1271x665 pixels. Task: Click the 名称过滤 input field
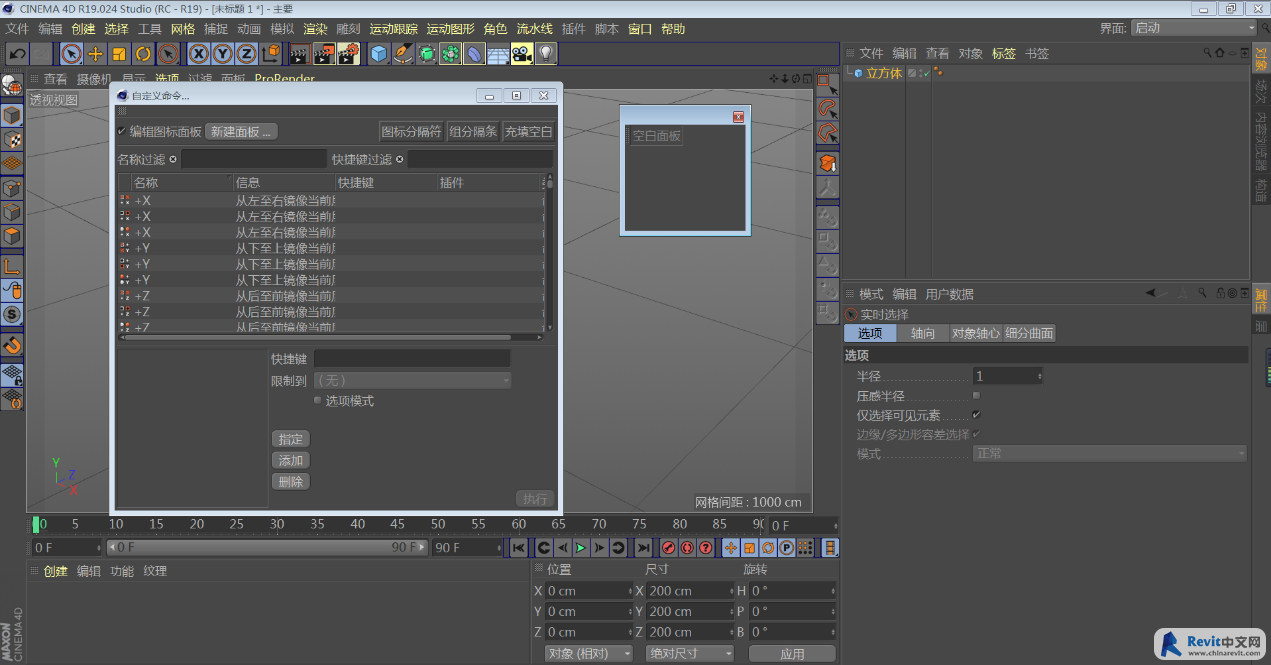(x=253, y=159)
